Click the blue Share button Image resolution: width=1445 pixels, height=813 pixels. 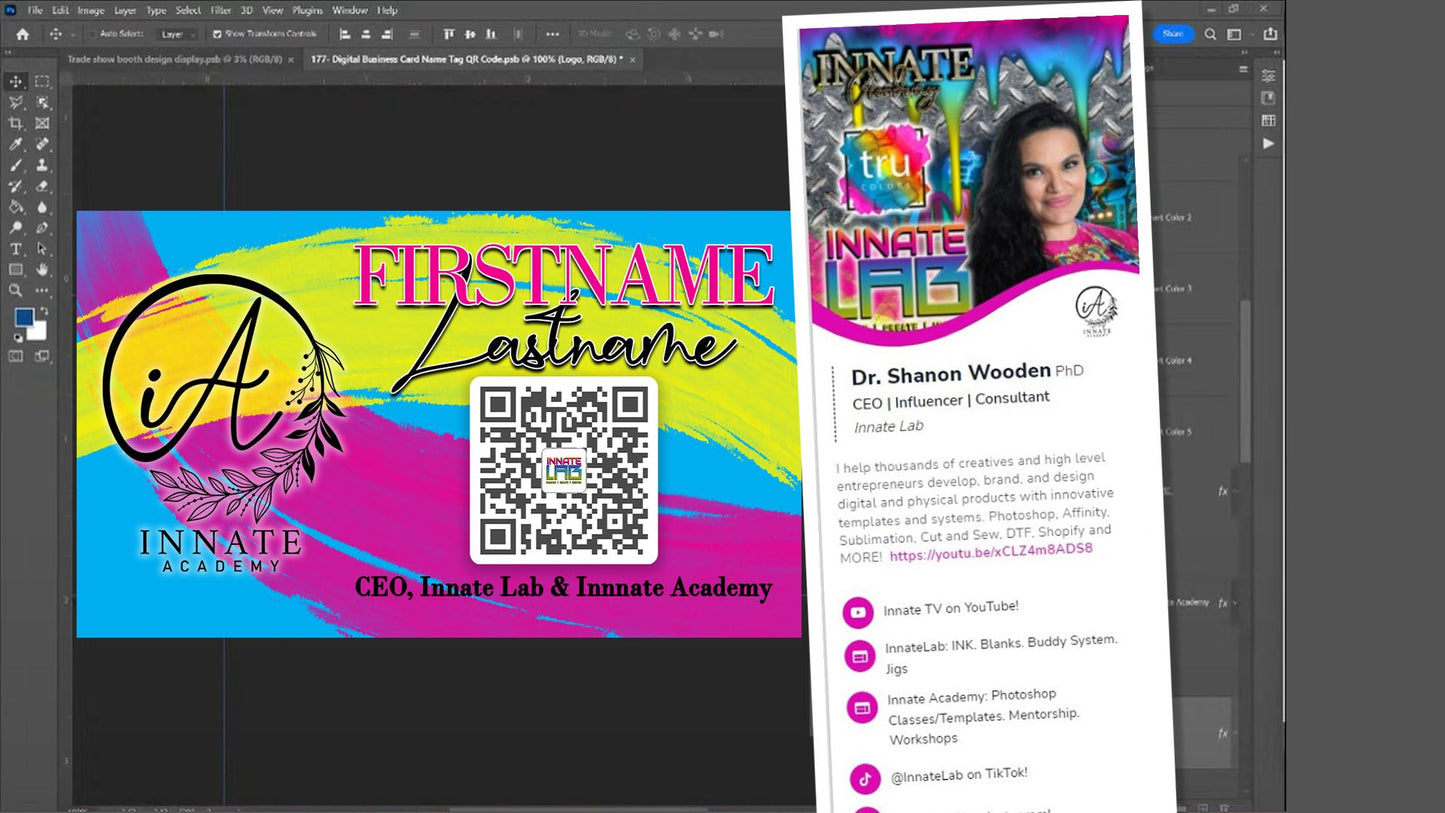pyautogui.click(x=1173, y=34)
